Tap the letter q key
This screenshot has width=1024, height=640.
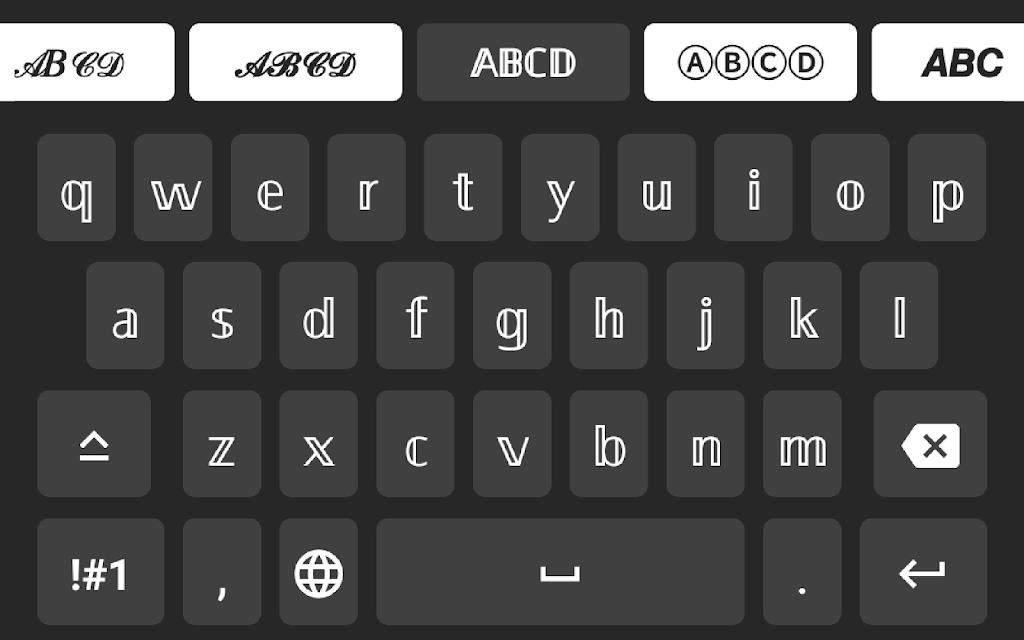(x=76, y=187)
